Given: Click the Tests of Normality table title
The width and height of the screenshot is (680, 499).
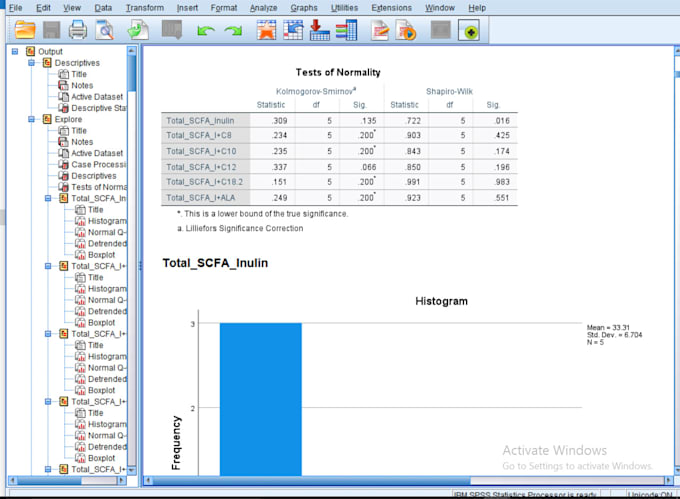Looking at the screenshot, I should pyautogui.click(x=338, y=72).
